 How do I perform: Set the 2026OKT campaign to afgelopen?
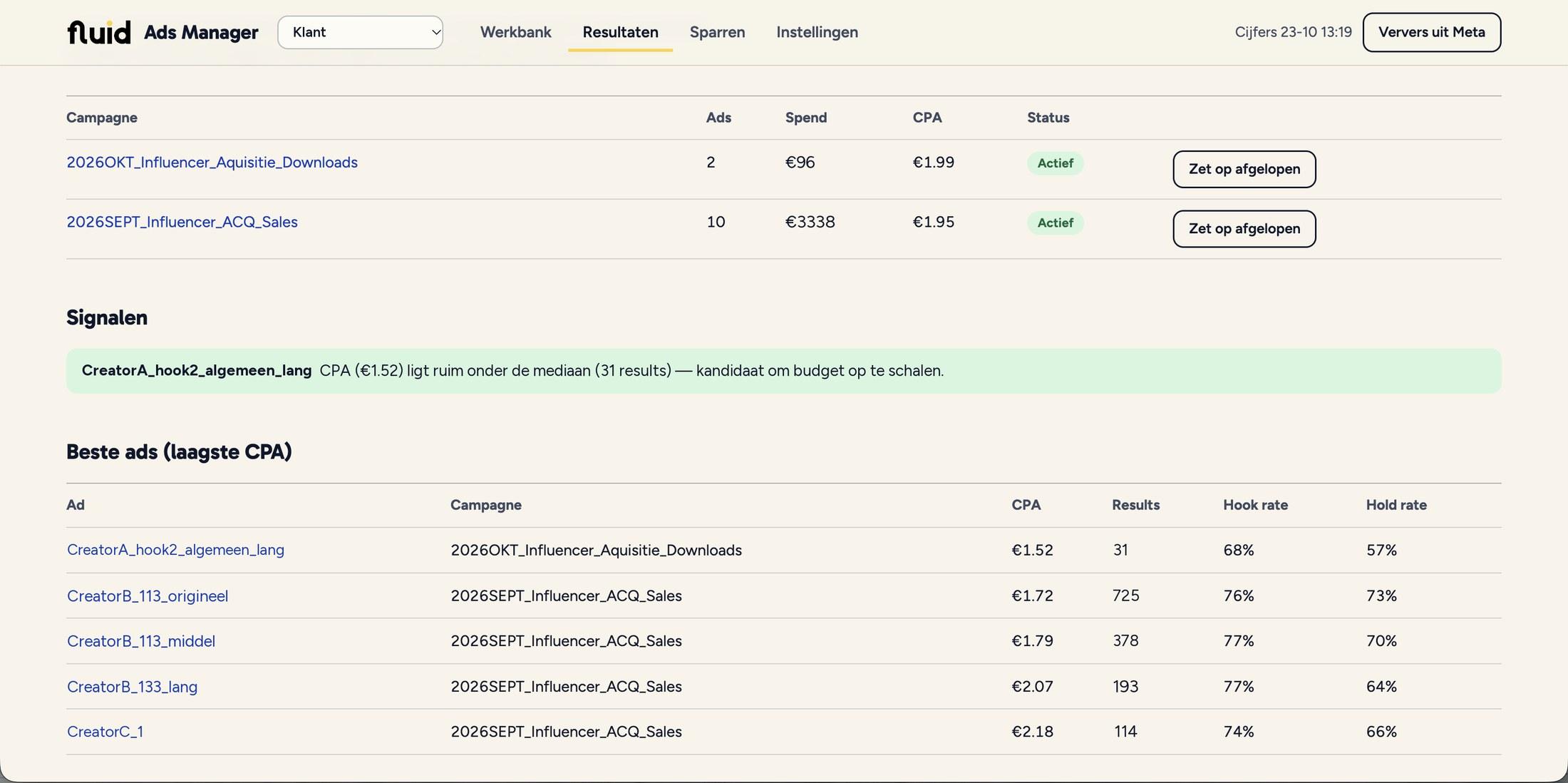(1244, 169)
